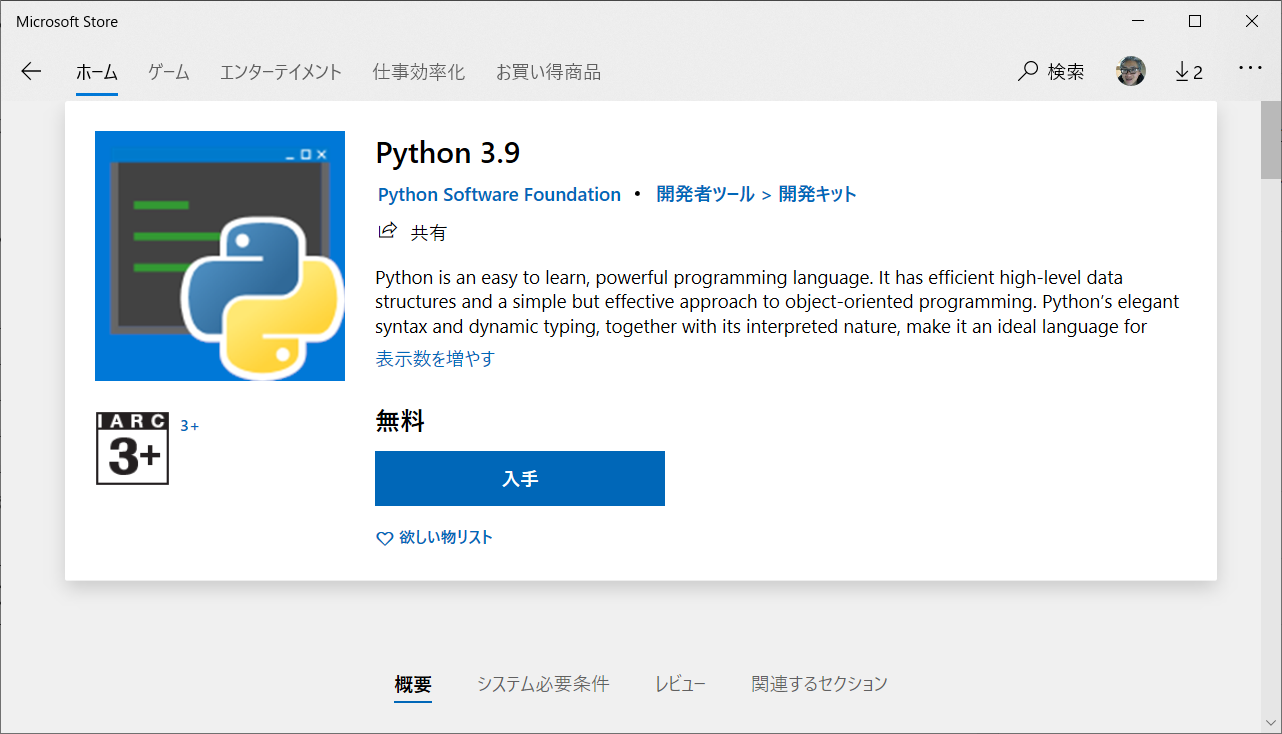Open the three-dot more menu
Image resolution: width=1282 pixels, height=734 pixels.
tap(1251, 69)
